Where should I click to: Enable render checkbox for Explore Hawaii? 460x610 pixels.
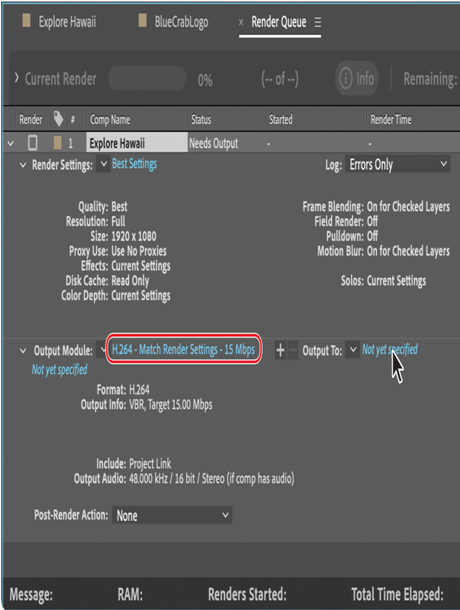(x=33, y=143)
